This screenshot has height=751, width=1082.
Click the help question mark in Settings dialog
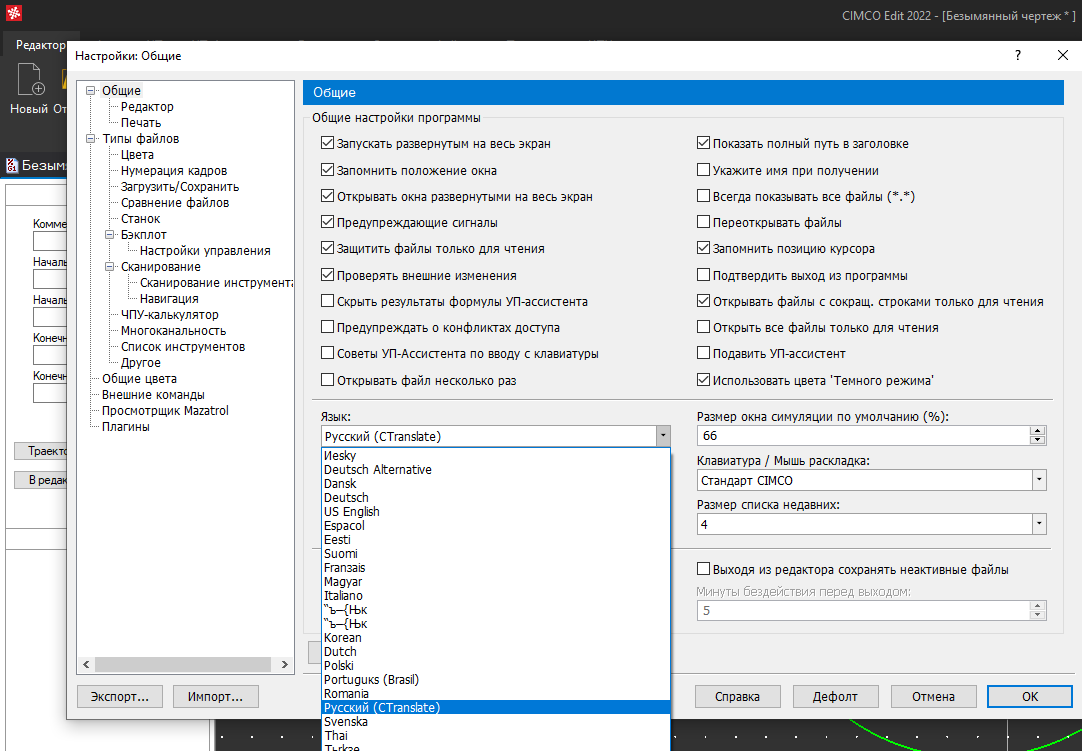[x=1018, y=55]
